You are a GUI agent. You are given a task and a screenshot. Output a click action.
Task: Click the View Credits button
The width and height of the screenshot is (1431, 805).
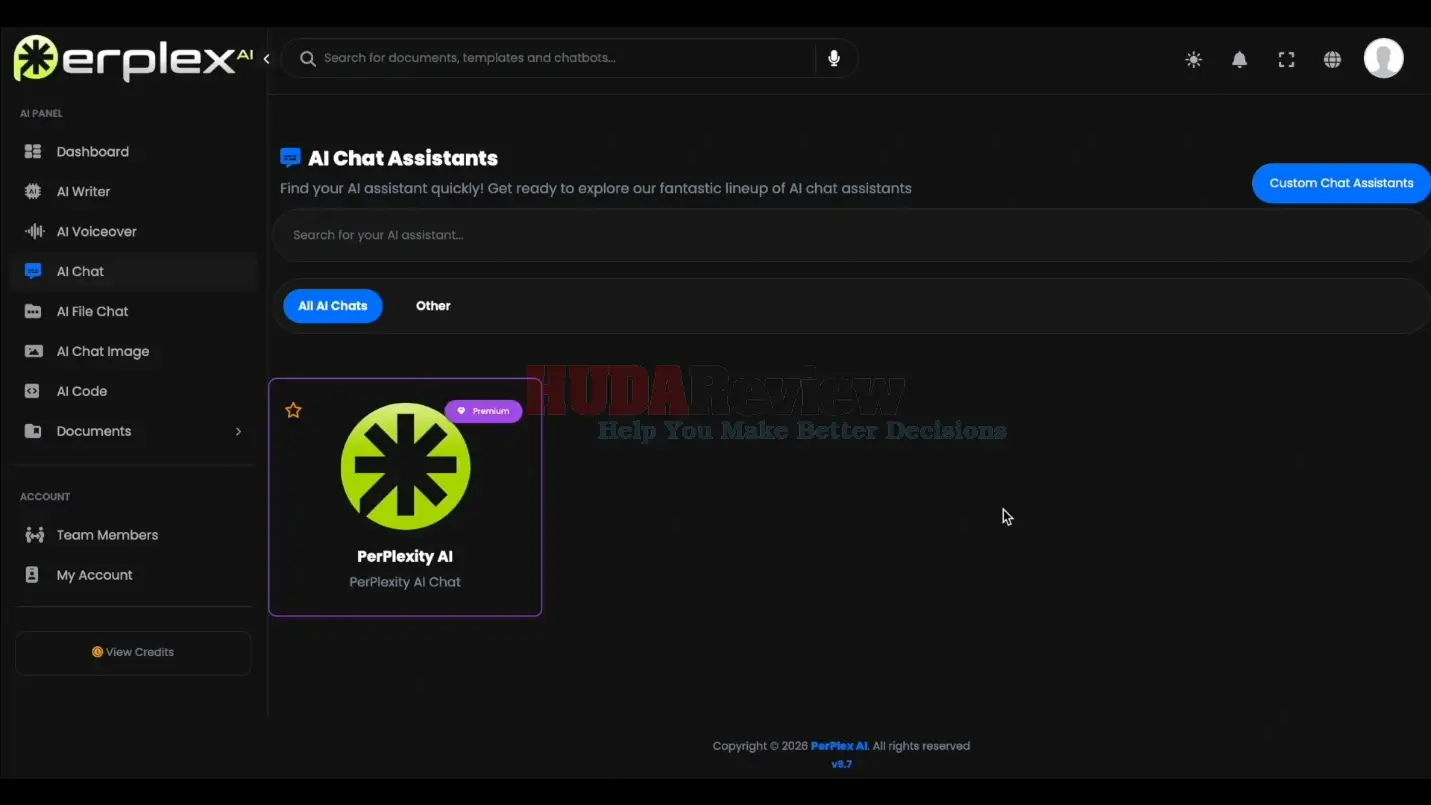coord(133,652)
